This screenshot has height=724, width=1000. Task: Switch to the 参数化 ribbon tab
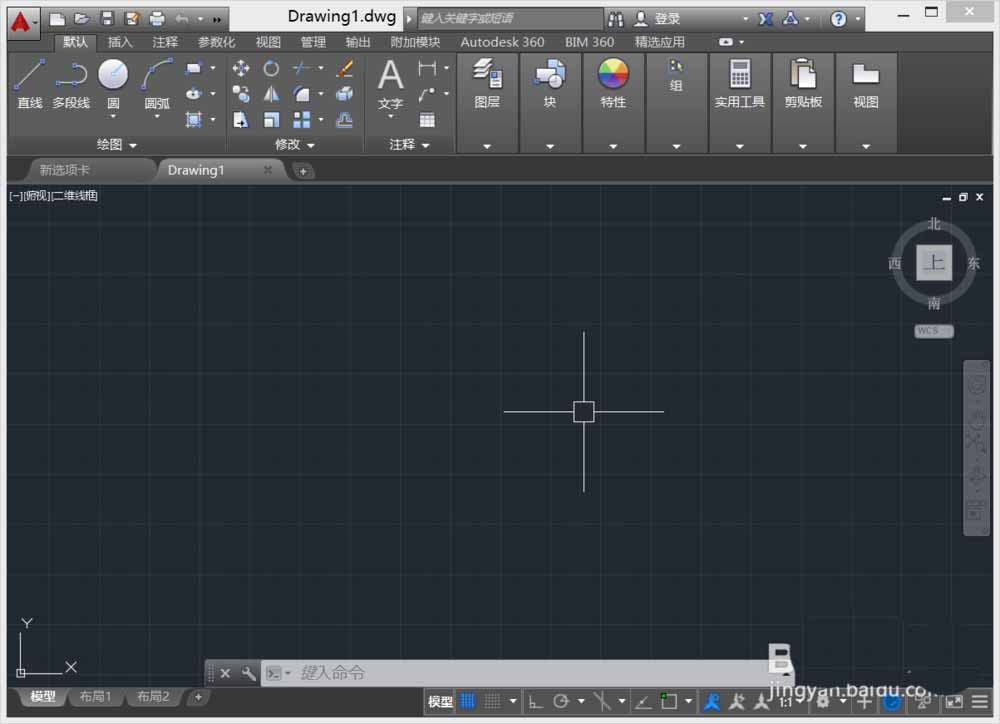[216, 42]
